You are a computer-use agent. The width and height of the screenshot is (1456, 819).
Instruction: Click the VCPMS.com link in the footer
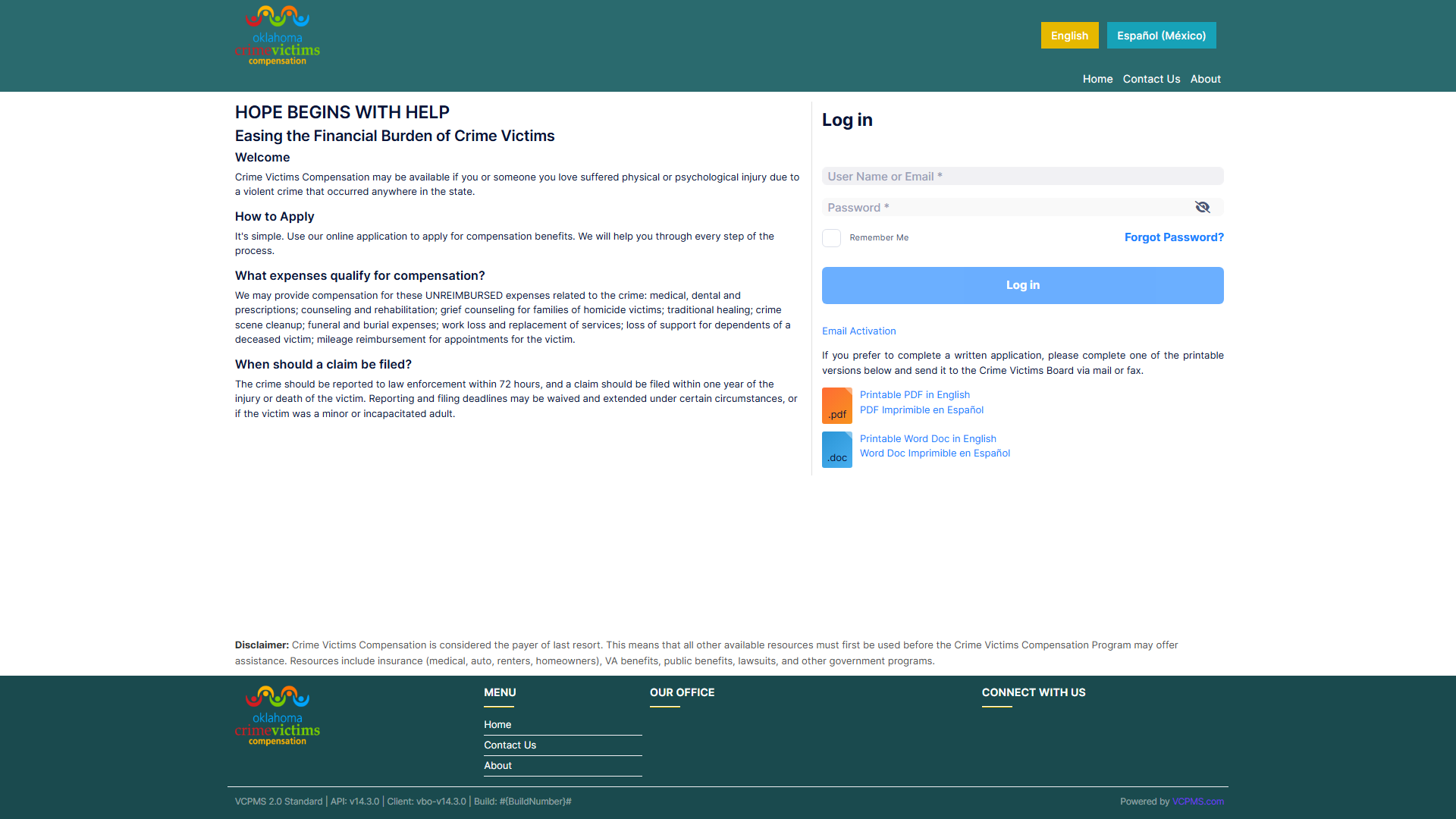(1198, 801)
